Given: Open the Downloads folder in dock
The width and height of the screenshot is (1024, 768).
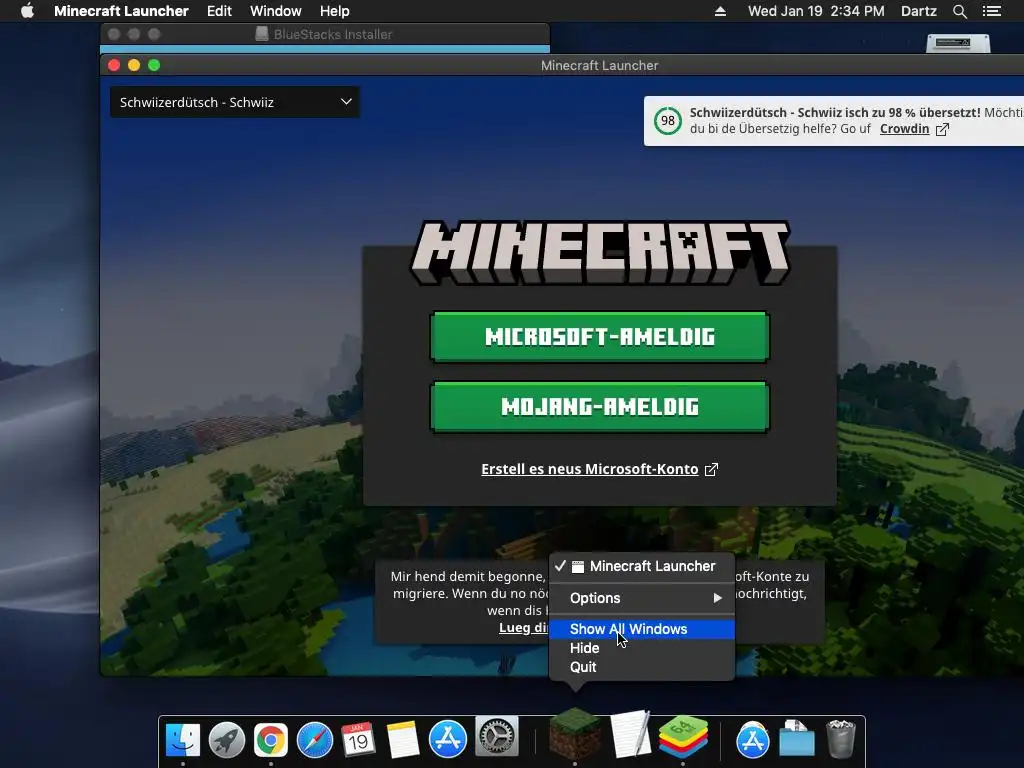Looking at the screenshot, I should pyautogui.click(x=797, y=740).
